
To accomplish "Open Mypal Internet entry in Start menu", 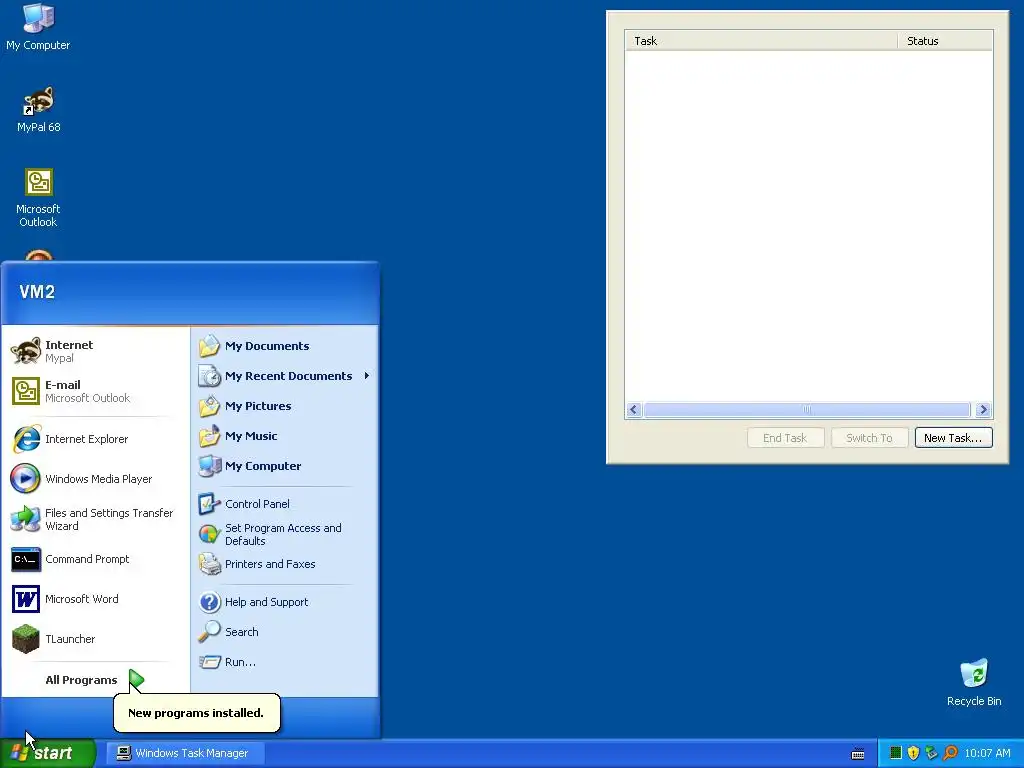I will tap(95, 351).
